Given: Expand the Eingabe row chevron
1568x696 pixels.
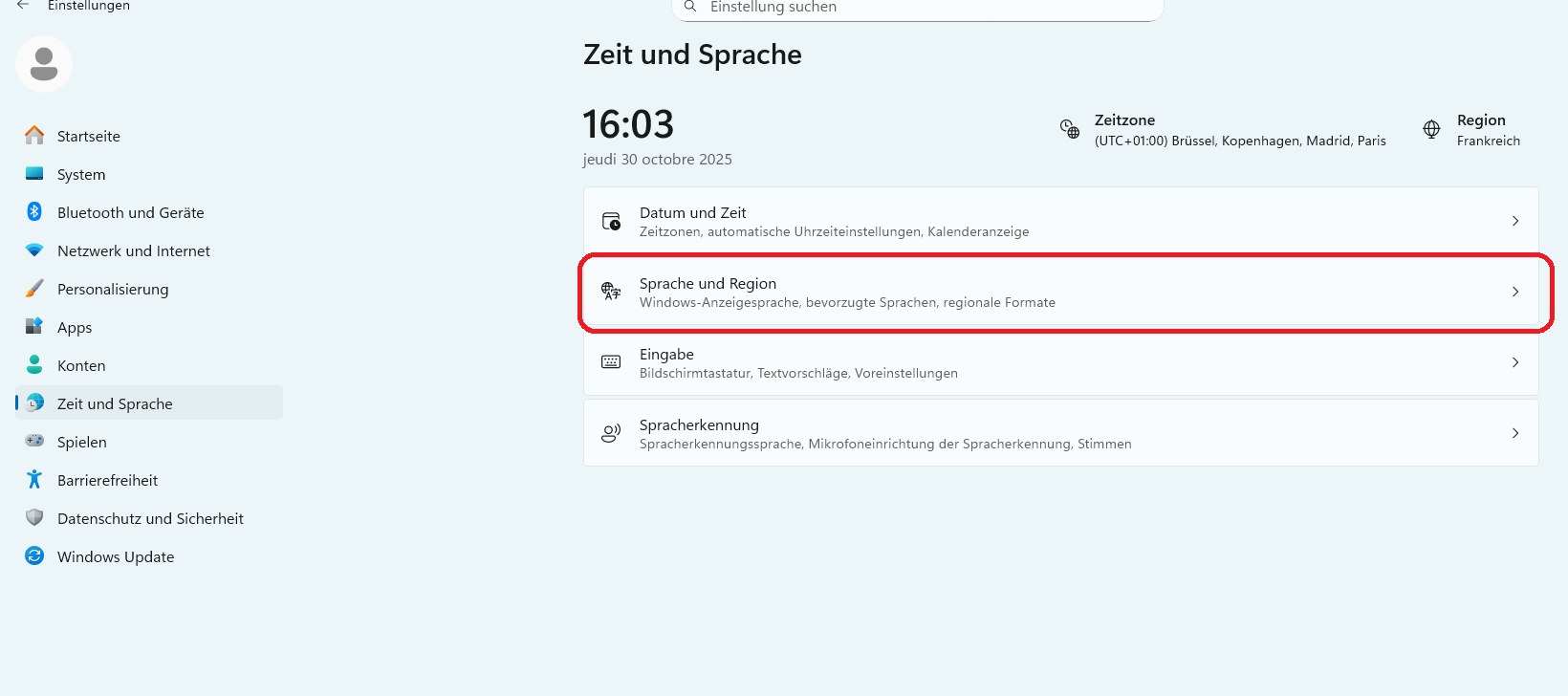Looking at the screenshot, I should coord(1515,362).
